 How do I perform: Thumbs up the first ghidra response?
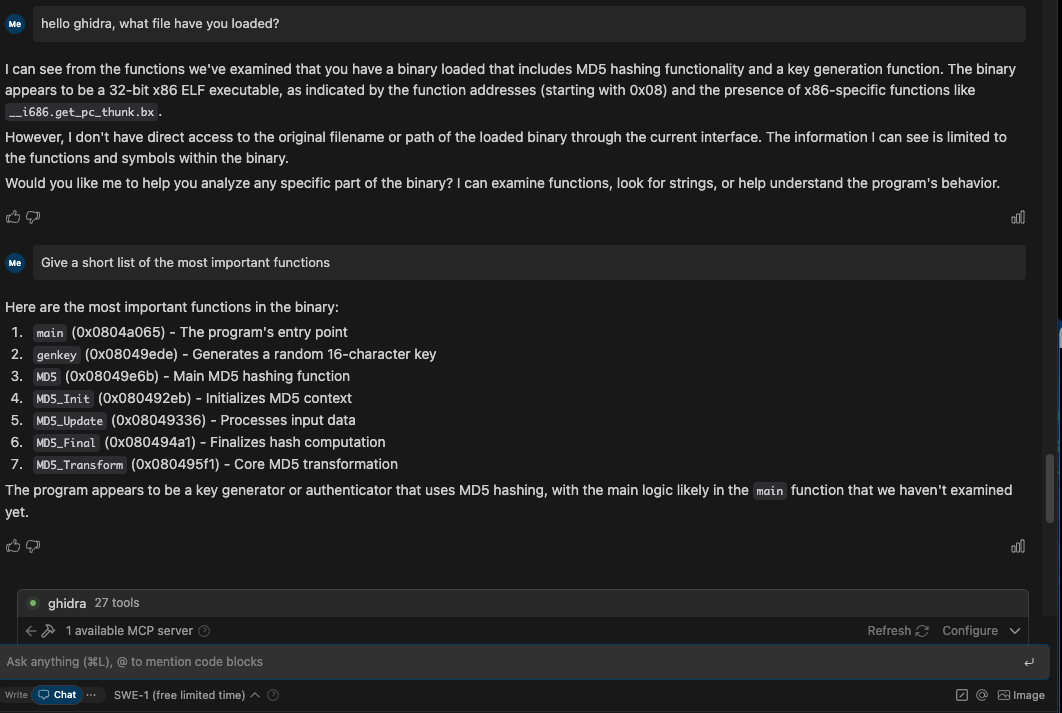coord(13,217)
